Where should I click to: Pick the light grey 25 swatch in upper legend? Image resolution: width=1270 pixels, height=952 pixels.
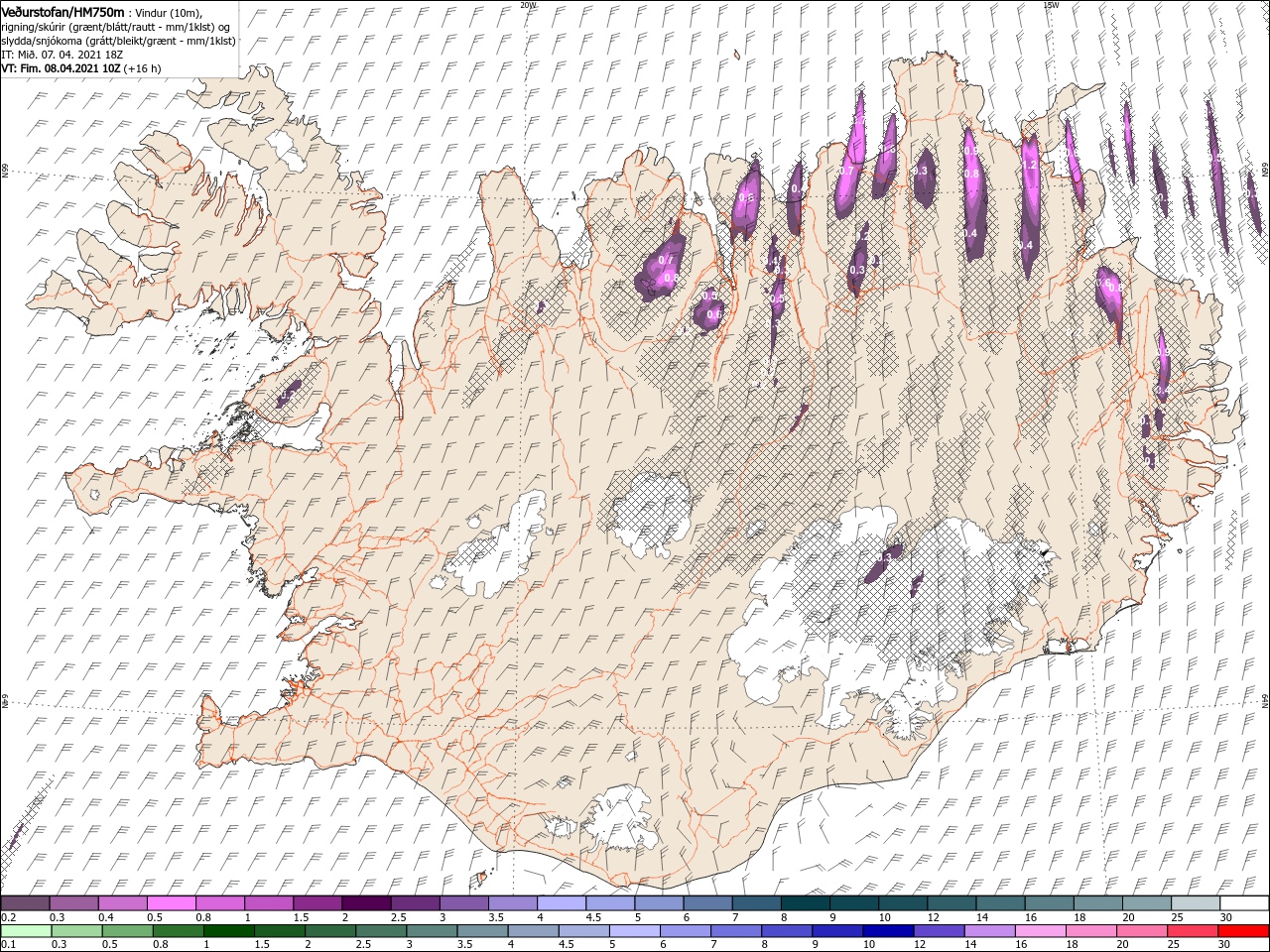(x=1196, y=903)
